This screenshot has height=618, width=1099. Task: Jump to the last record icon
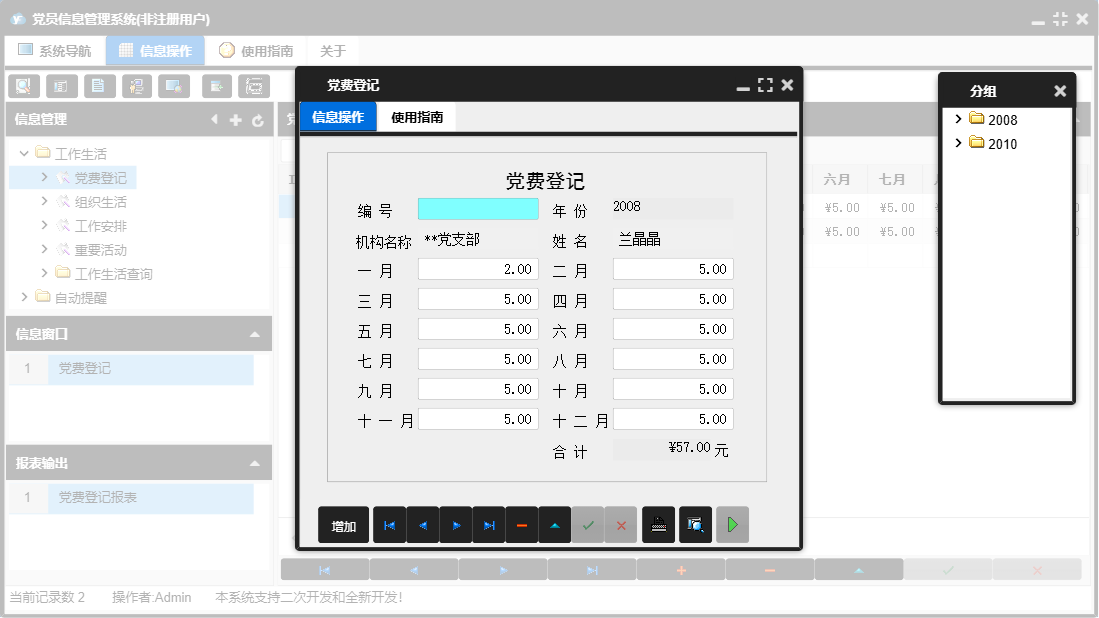click(x=488, y=524)
